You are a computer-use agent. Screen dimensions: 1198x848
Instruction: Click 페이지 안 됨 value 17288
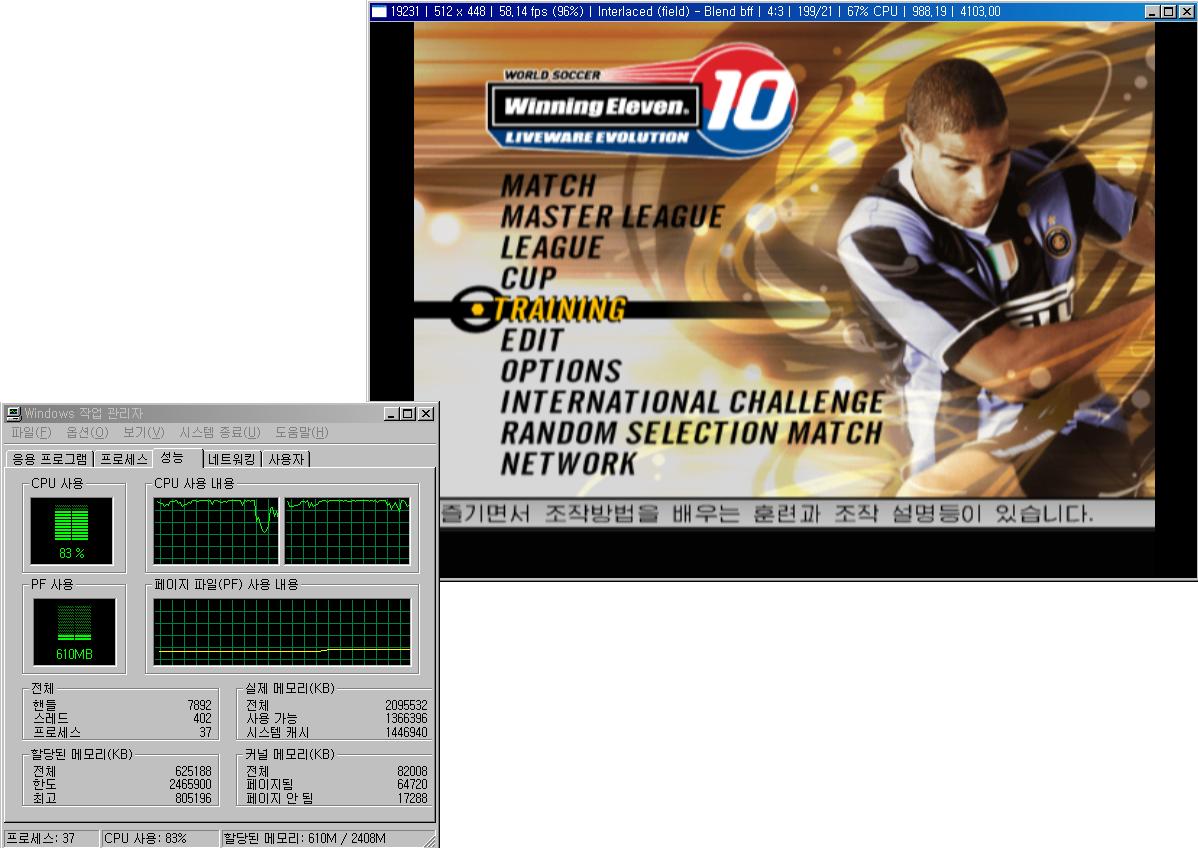point(413,798)
